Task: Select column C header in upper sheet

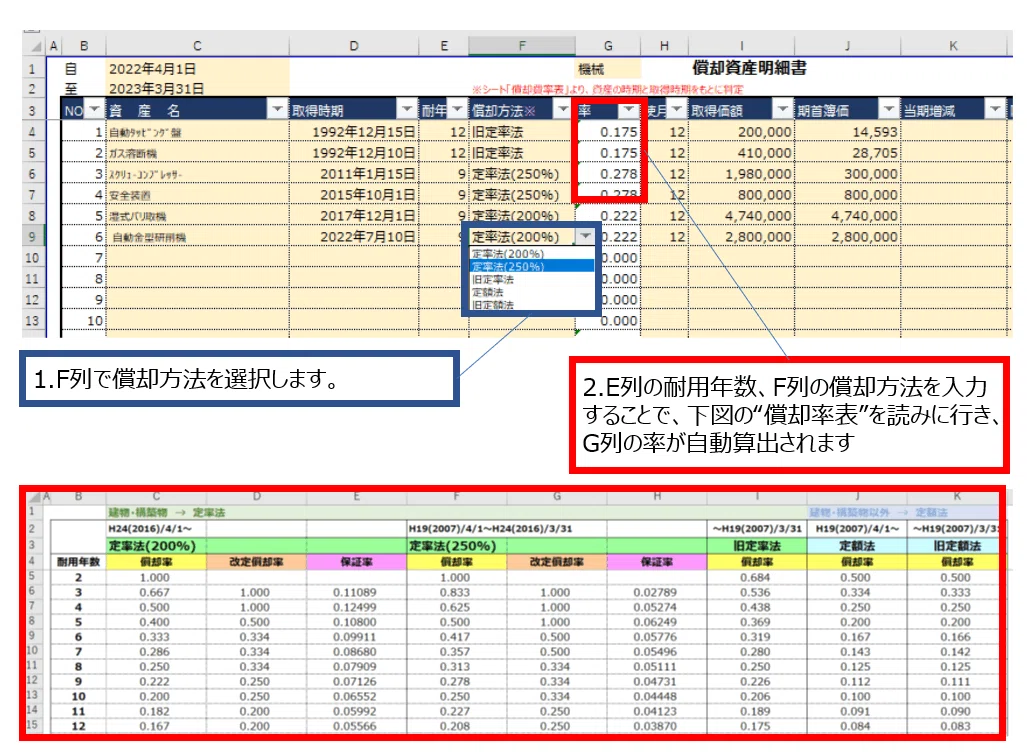Action: [197, 47]
